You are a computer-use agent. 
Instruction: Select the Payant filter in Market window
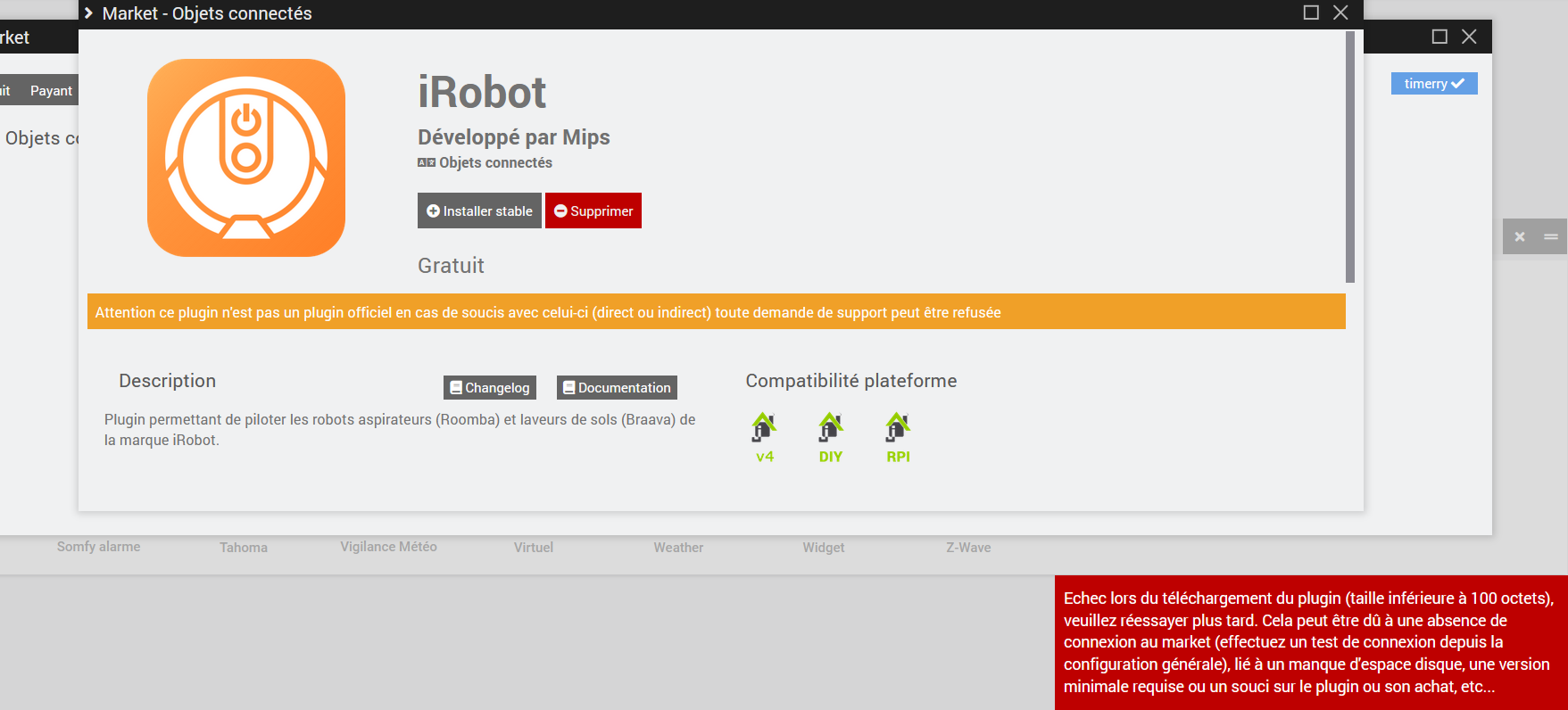51,90
